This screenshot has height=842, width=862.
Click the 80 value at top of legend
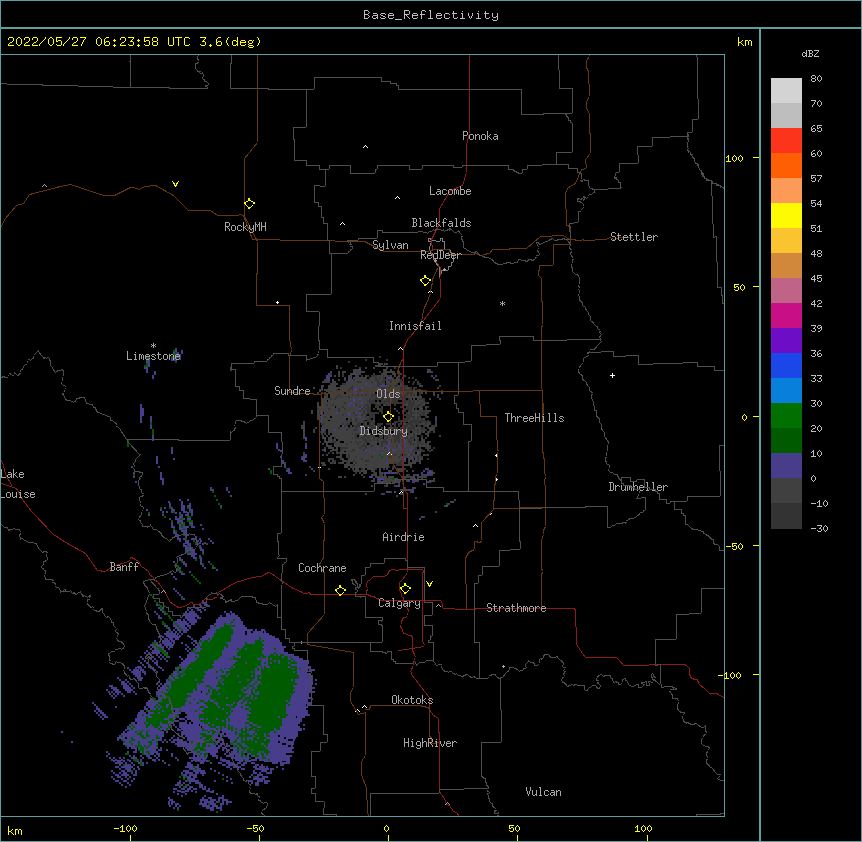[x=816, y=79]
